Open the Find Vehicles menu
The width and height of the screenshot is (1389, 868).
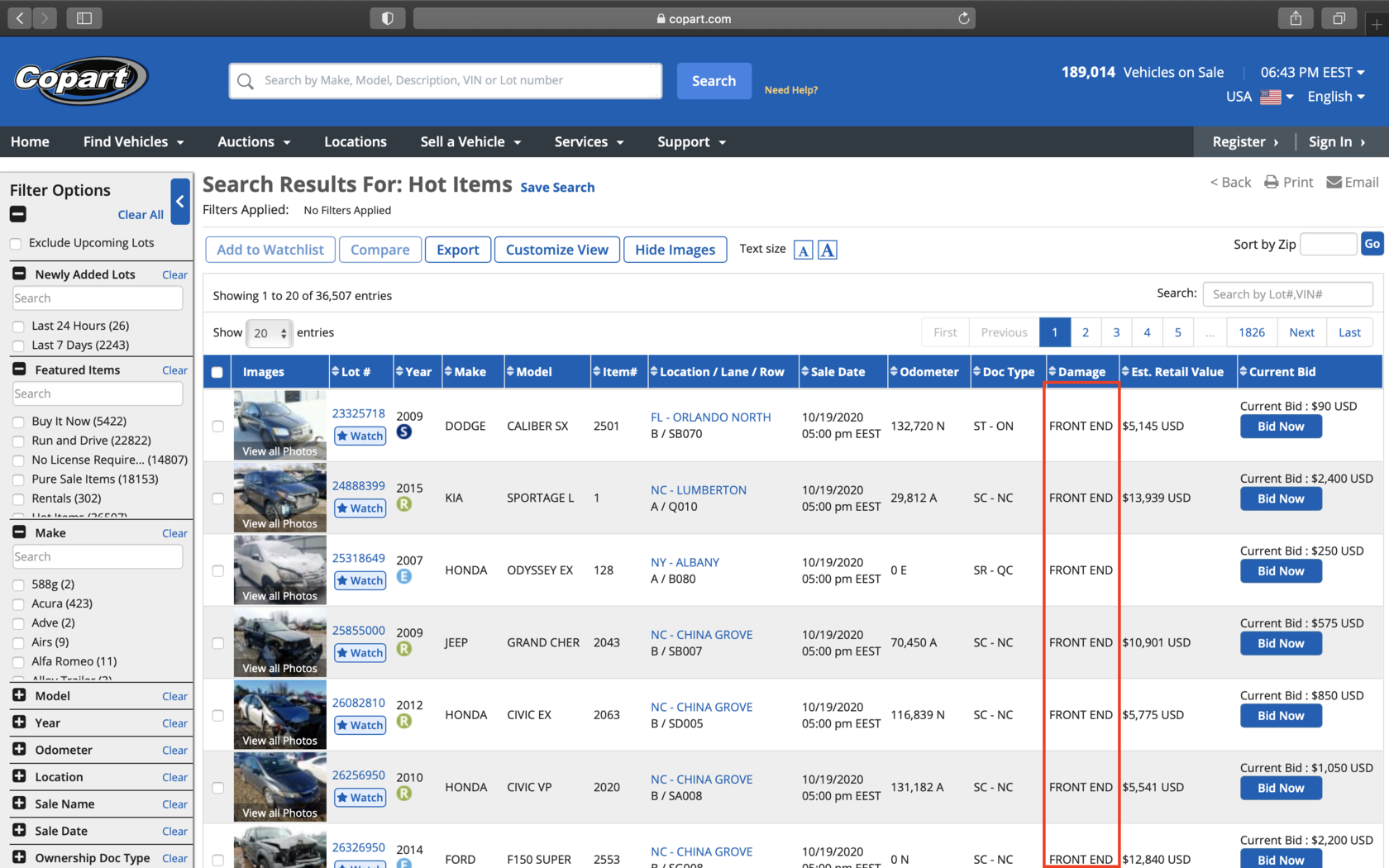(133, 141)
